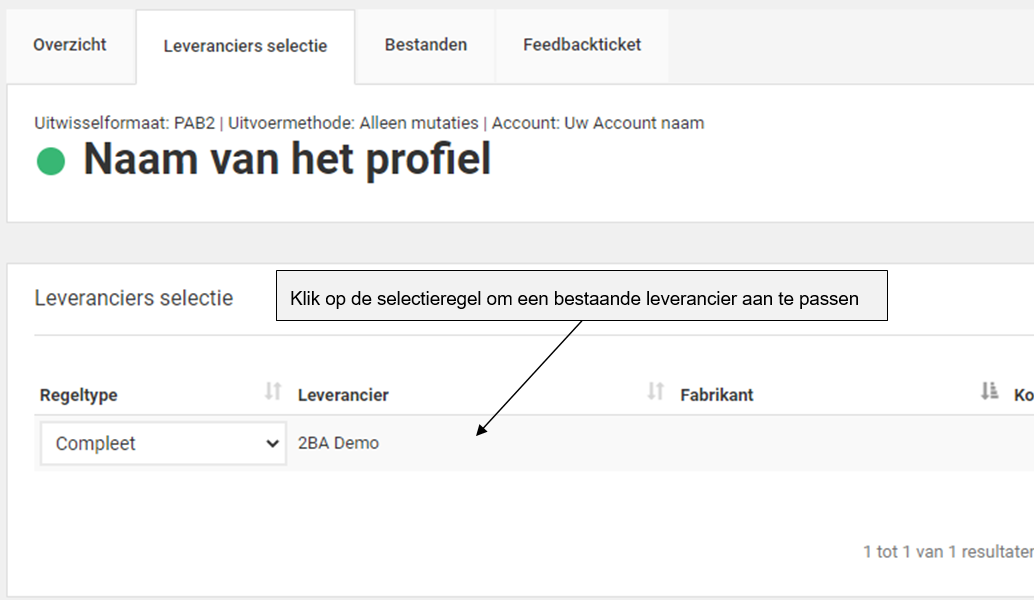Click the sort arrows next to Leverancier

pos(271,393)
